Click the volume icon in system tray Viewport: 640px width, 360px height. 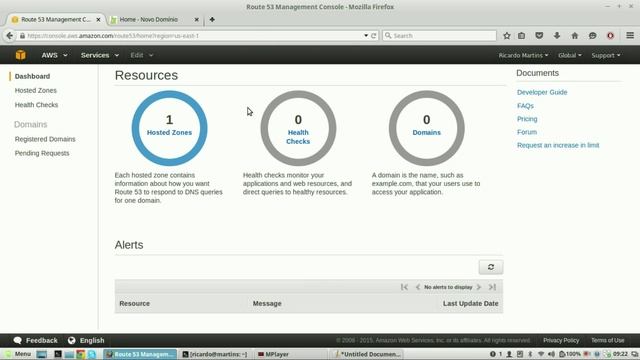pos(551,354)
